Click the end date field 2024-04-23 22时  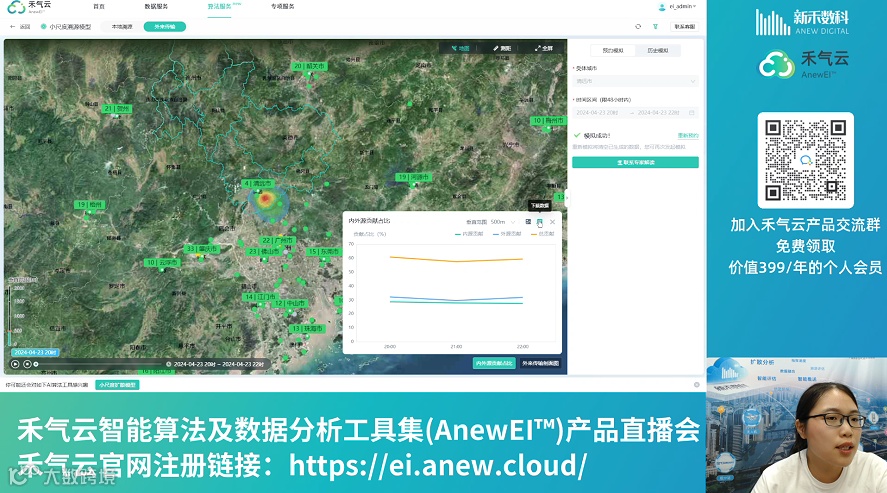tap(660, 113)
